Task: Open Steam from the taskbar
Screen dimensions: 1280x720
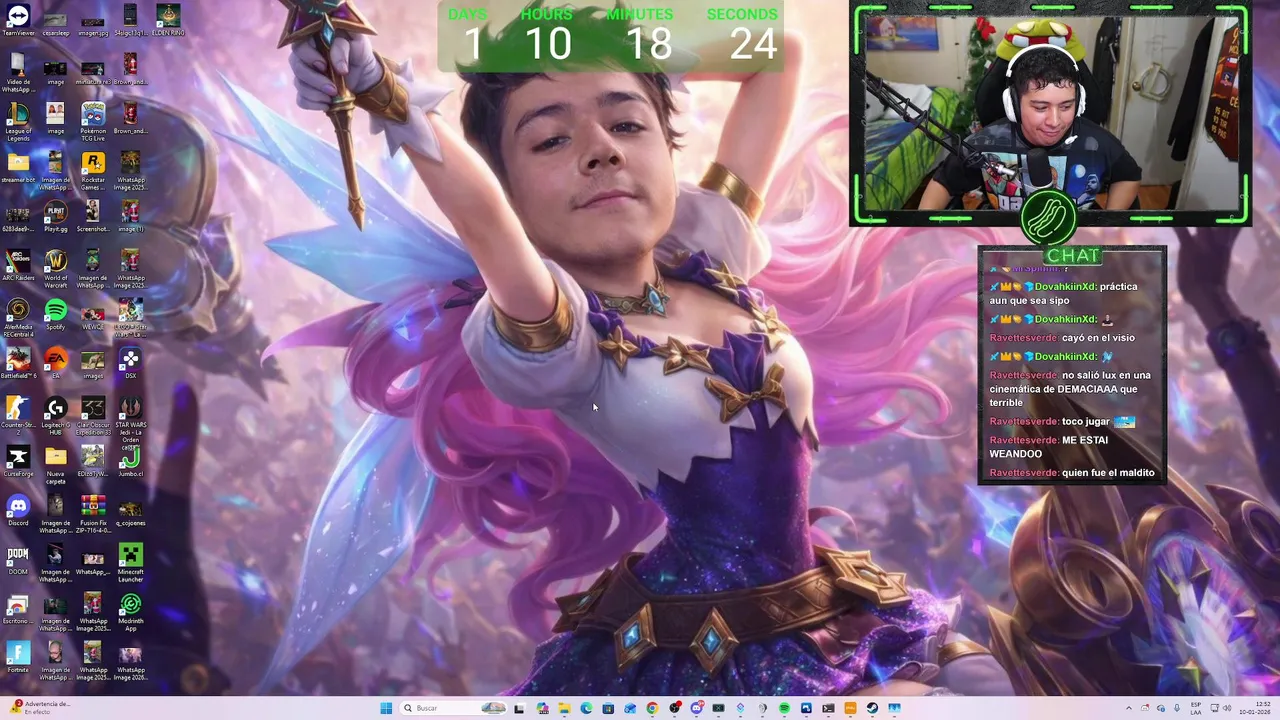Action: point(872,708)
